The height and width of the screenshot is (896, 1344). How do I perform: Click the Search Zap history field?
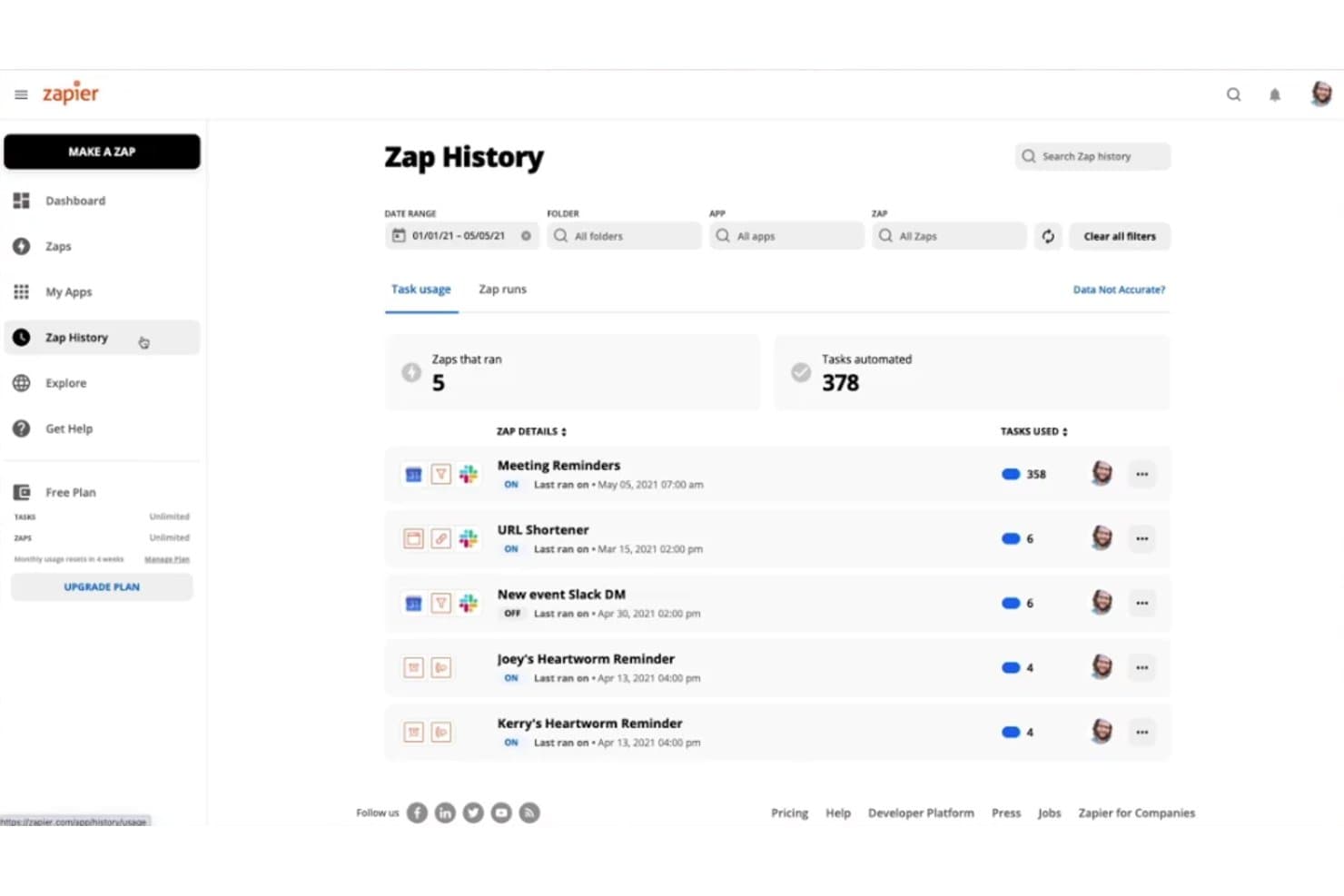[1092, 156]
